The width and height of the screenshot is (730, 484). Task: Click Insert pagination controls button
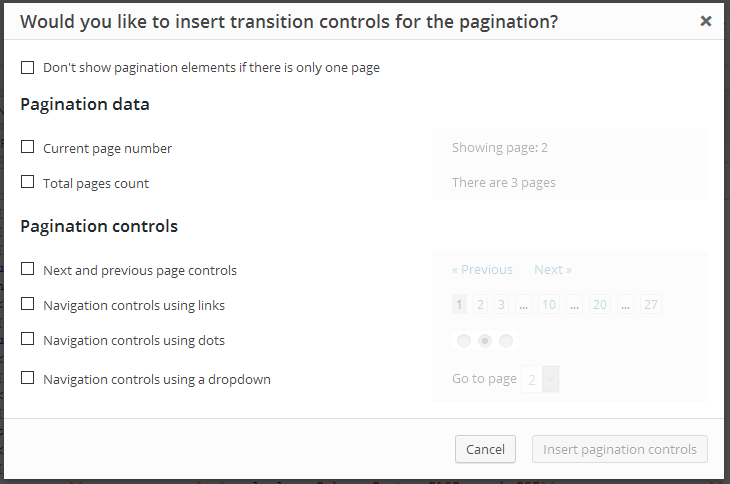(620, 449)
